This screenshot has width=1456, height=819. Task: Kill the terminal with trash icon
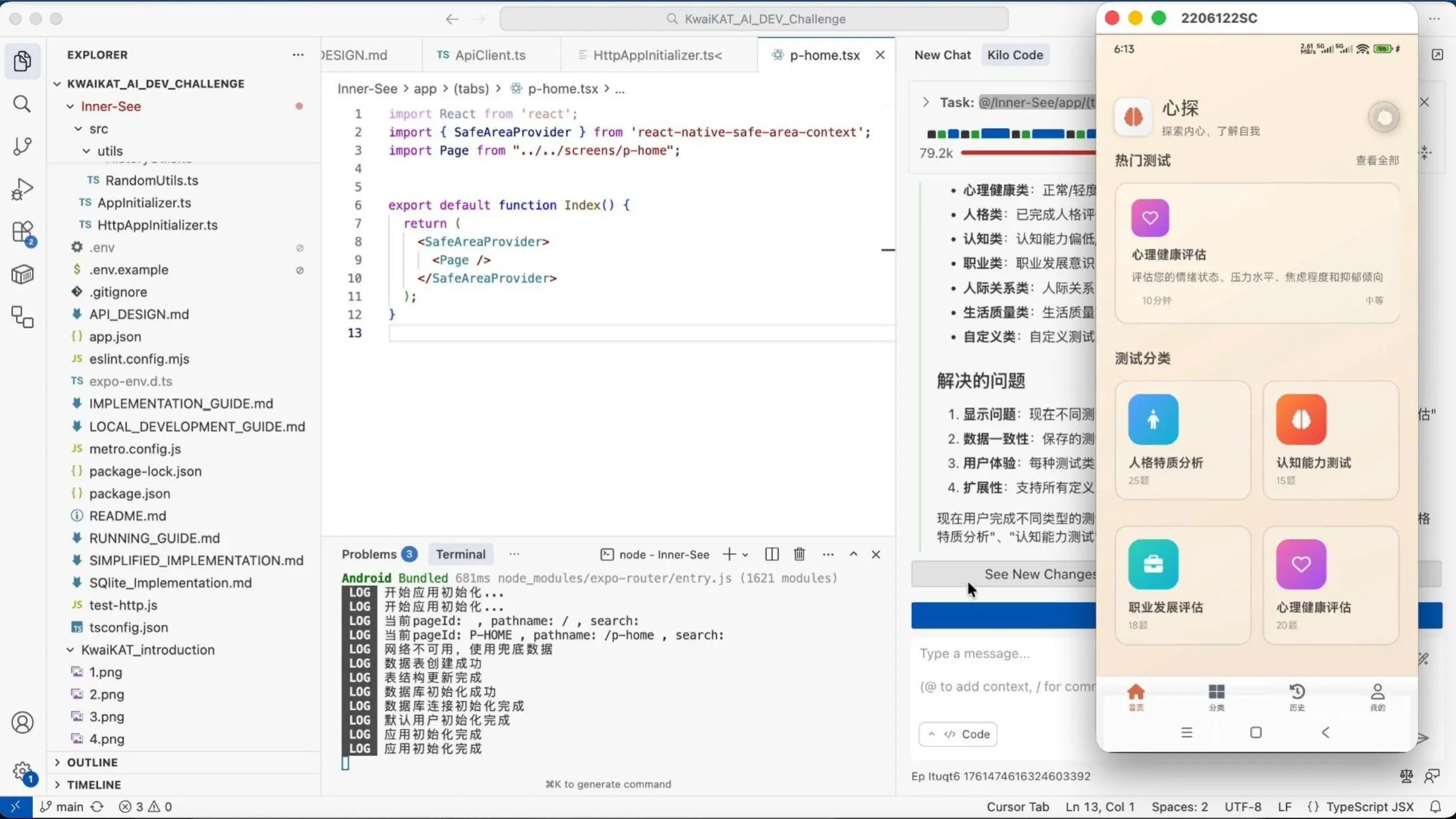coord(799,554)
